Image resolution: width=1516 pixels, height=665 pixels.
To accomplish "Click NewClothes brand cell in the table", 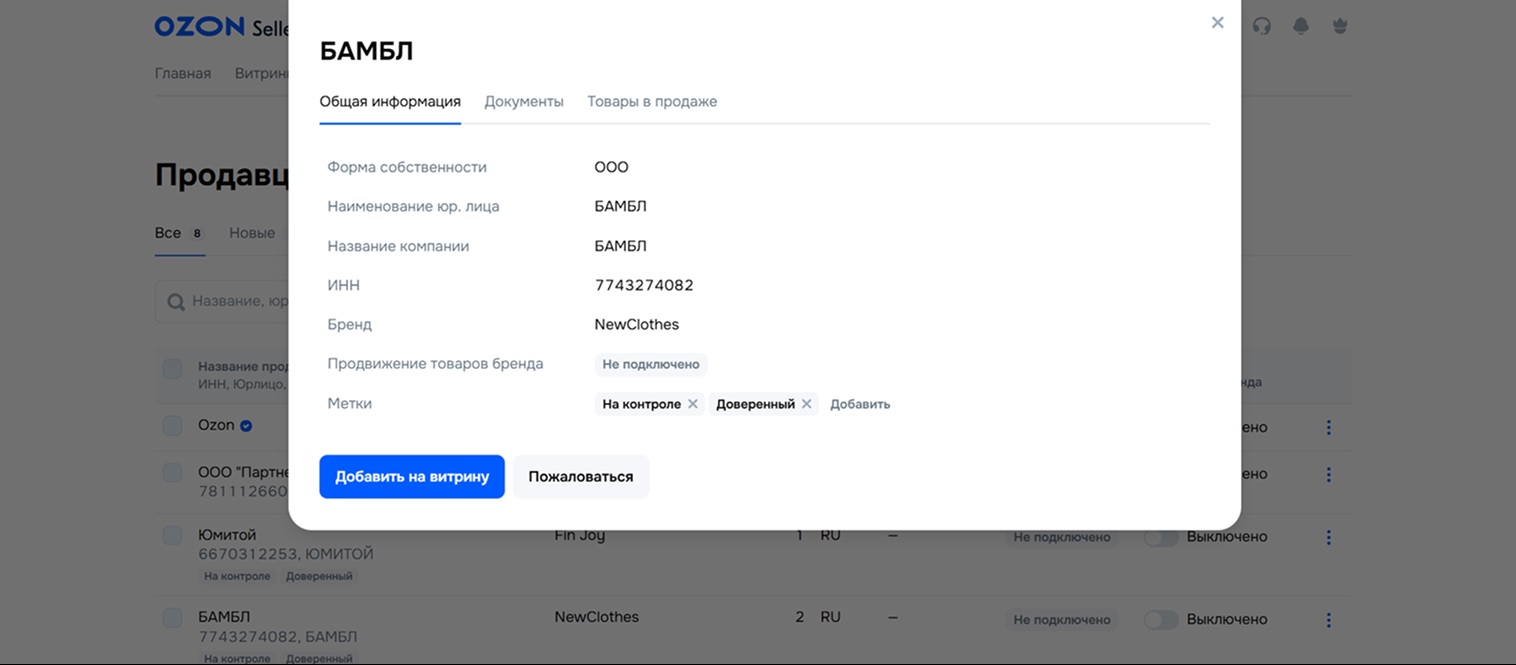I will pyautogui.click(x=597, y=617).
